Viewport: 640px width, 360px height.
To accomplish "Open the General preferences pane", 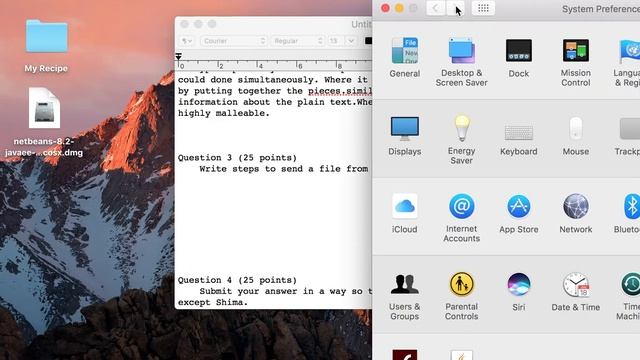I will point(404,57).
